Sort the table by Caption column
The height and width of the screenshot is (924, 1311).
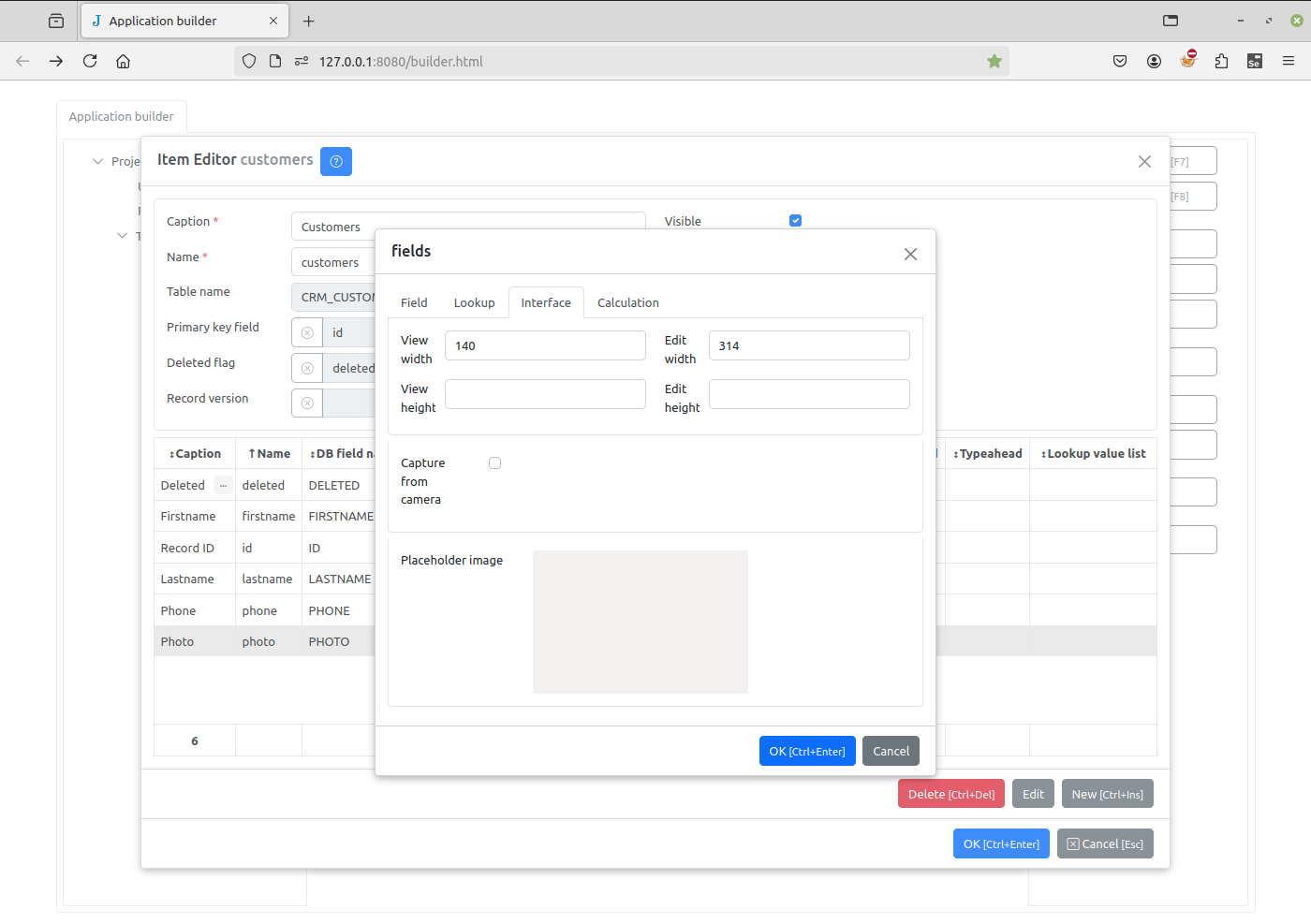pos(195,454)
